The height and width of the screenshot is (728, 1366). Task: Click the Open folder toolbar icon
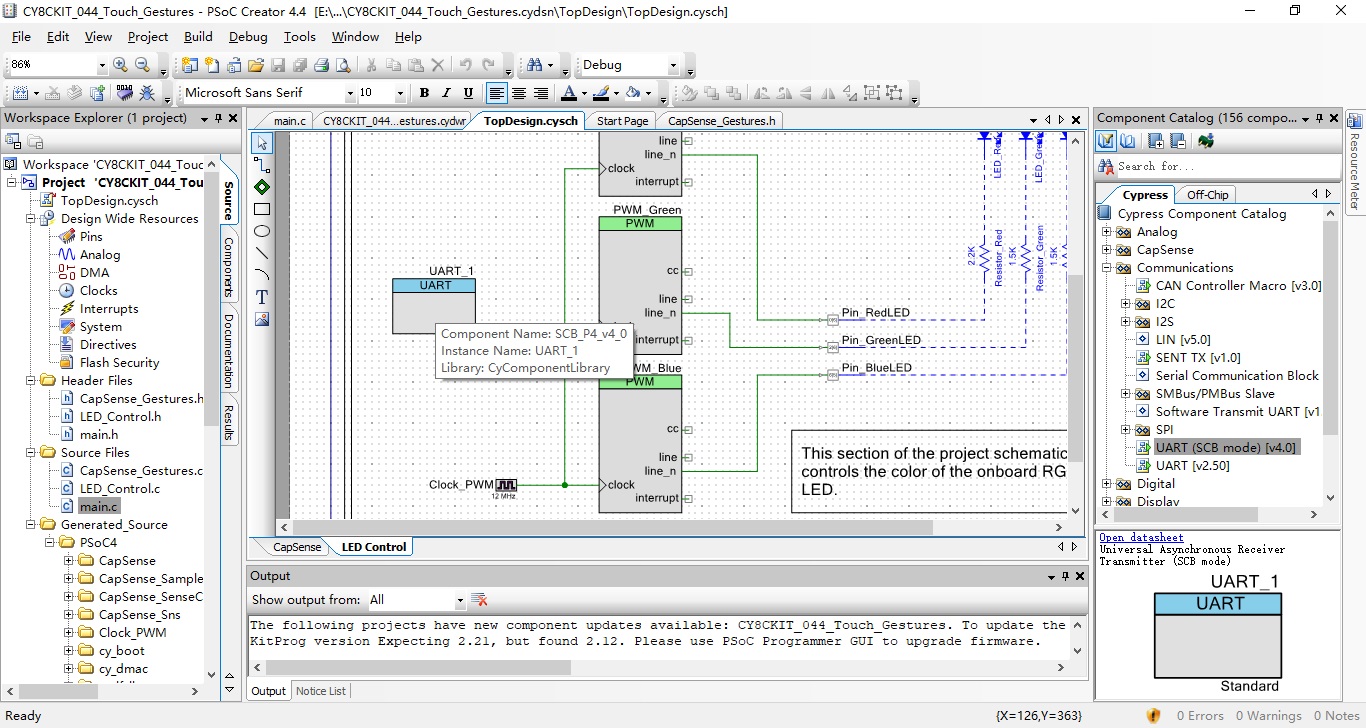coord(255,65)
